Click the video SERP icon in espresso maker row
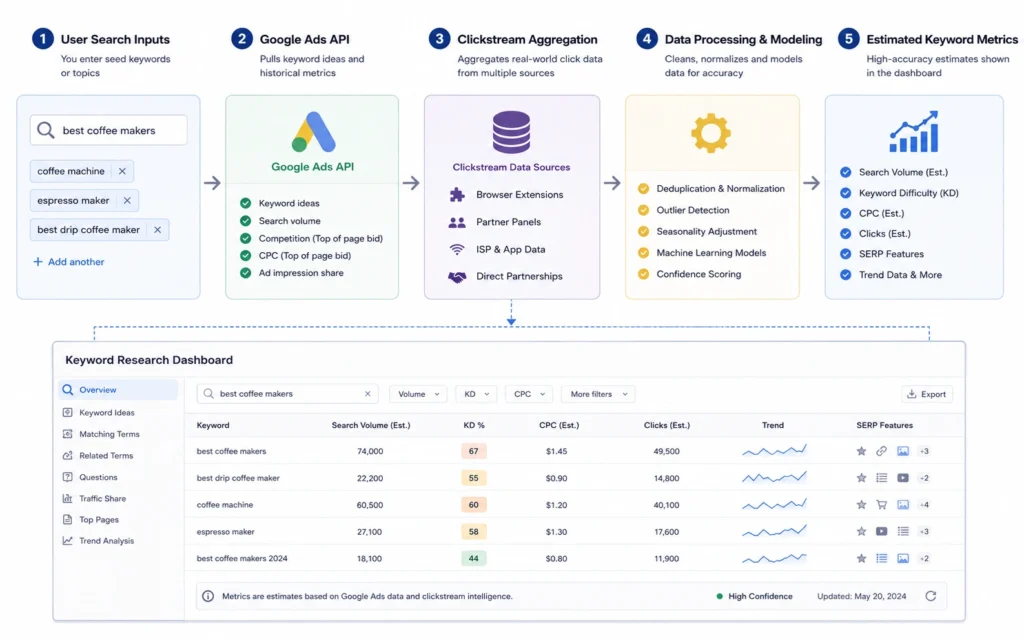This screenshot has height=640, width=1024. (x=882, y=532)
